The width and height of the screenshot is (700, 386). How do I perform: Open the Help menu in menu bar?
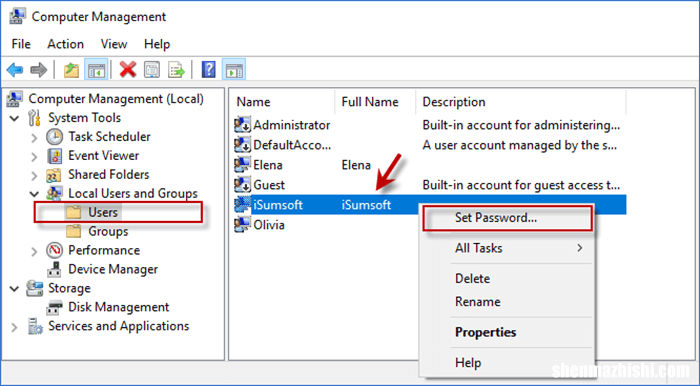(x=157, y=44)
